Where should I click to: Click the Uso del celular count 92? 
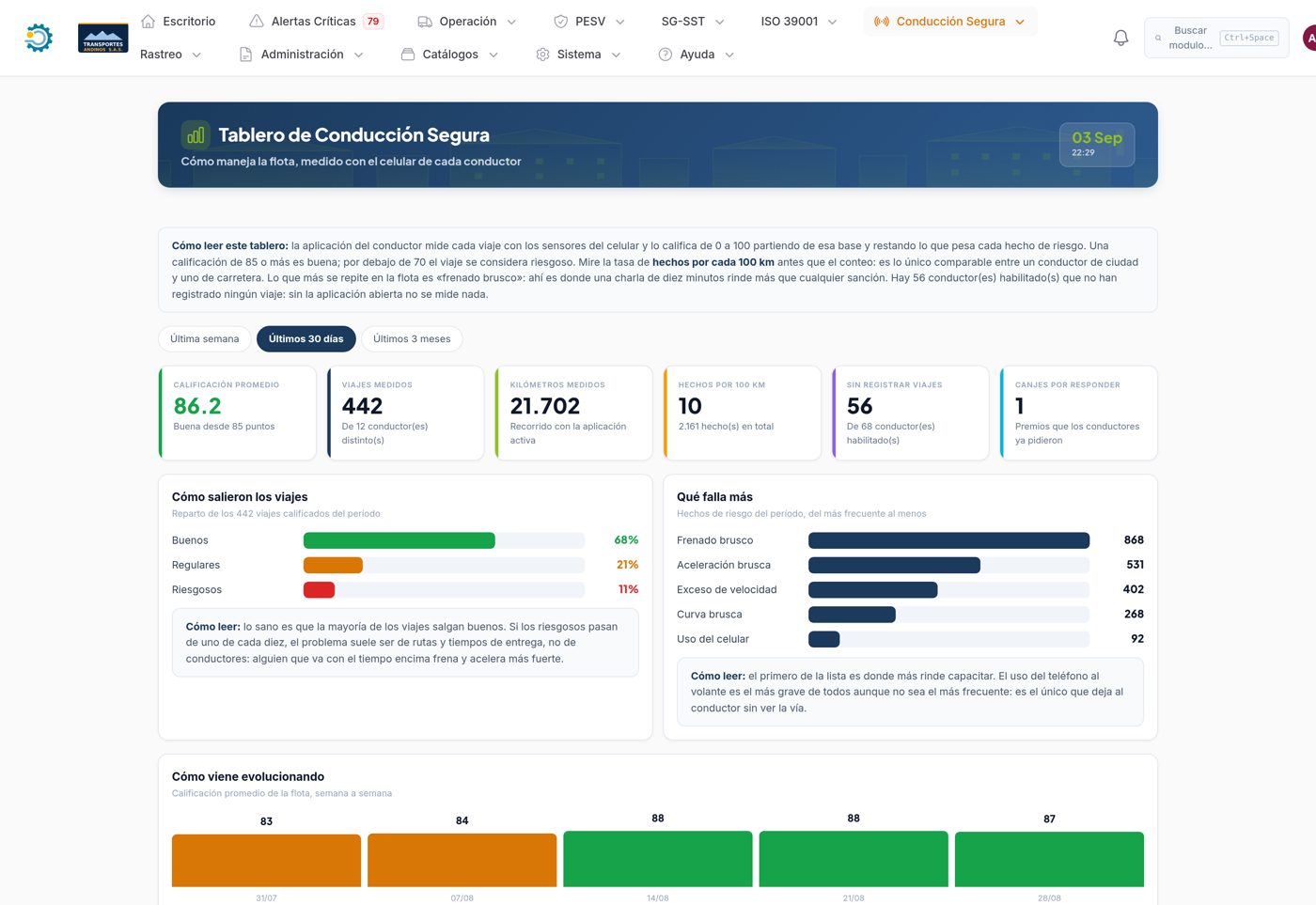coord(1137,639)
